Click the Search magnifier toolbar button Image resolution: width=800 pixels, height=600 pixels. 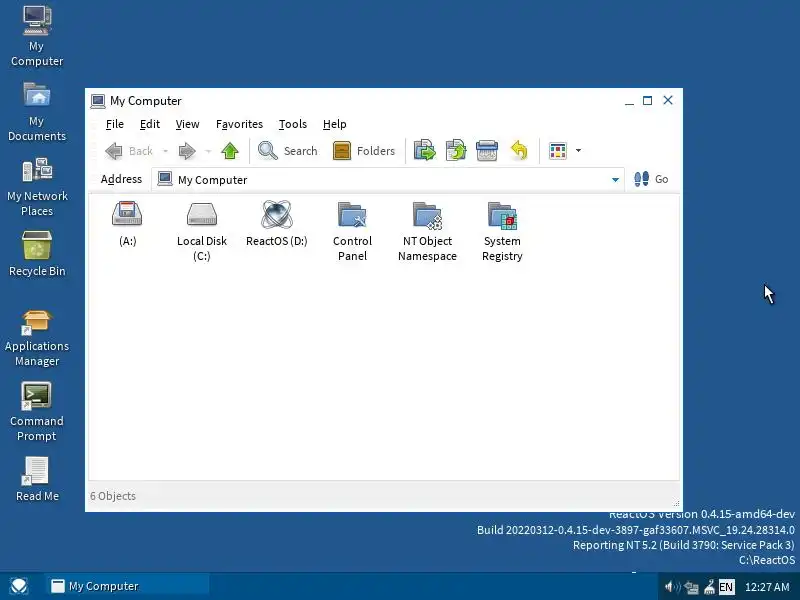288,151
